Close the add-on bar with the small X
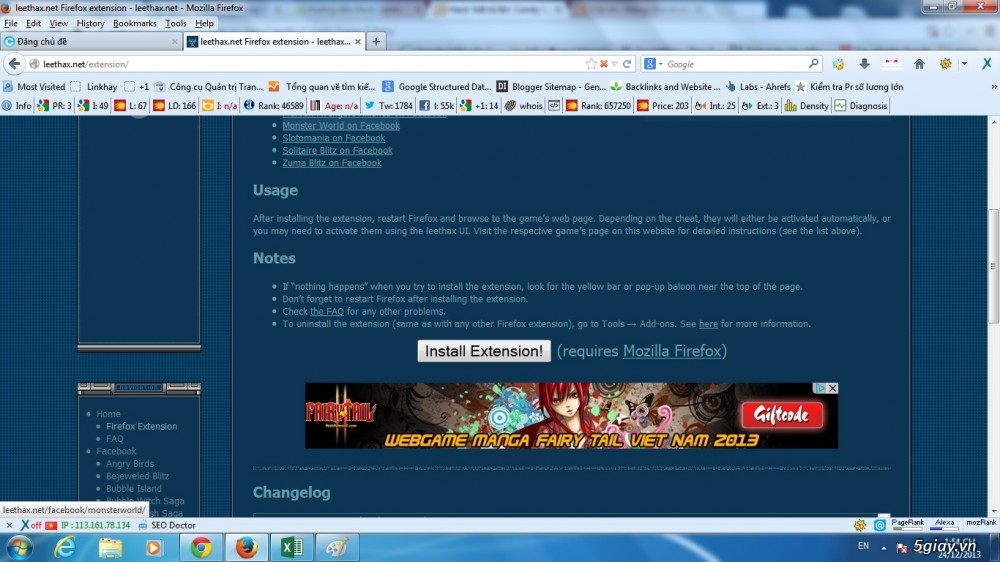The height and width of the screenshot is (562, 1000). [9, 525]
